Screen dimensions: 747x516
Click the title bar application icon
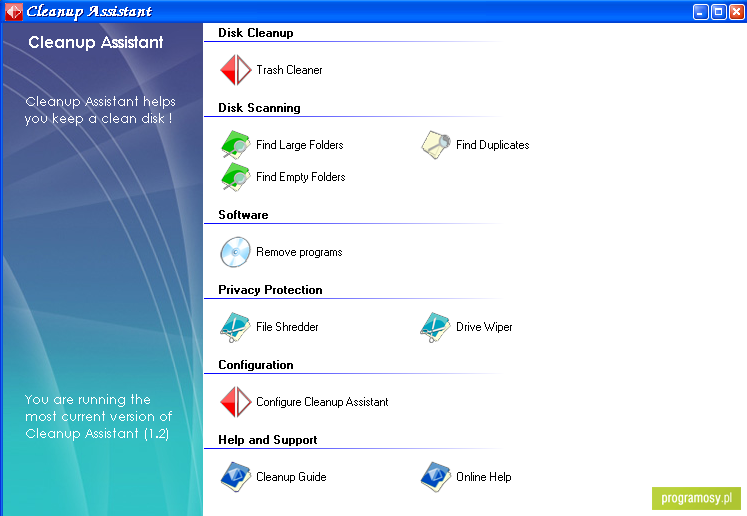[x=13, y=11]
